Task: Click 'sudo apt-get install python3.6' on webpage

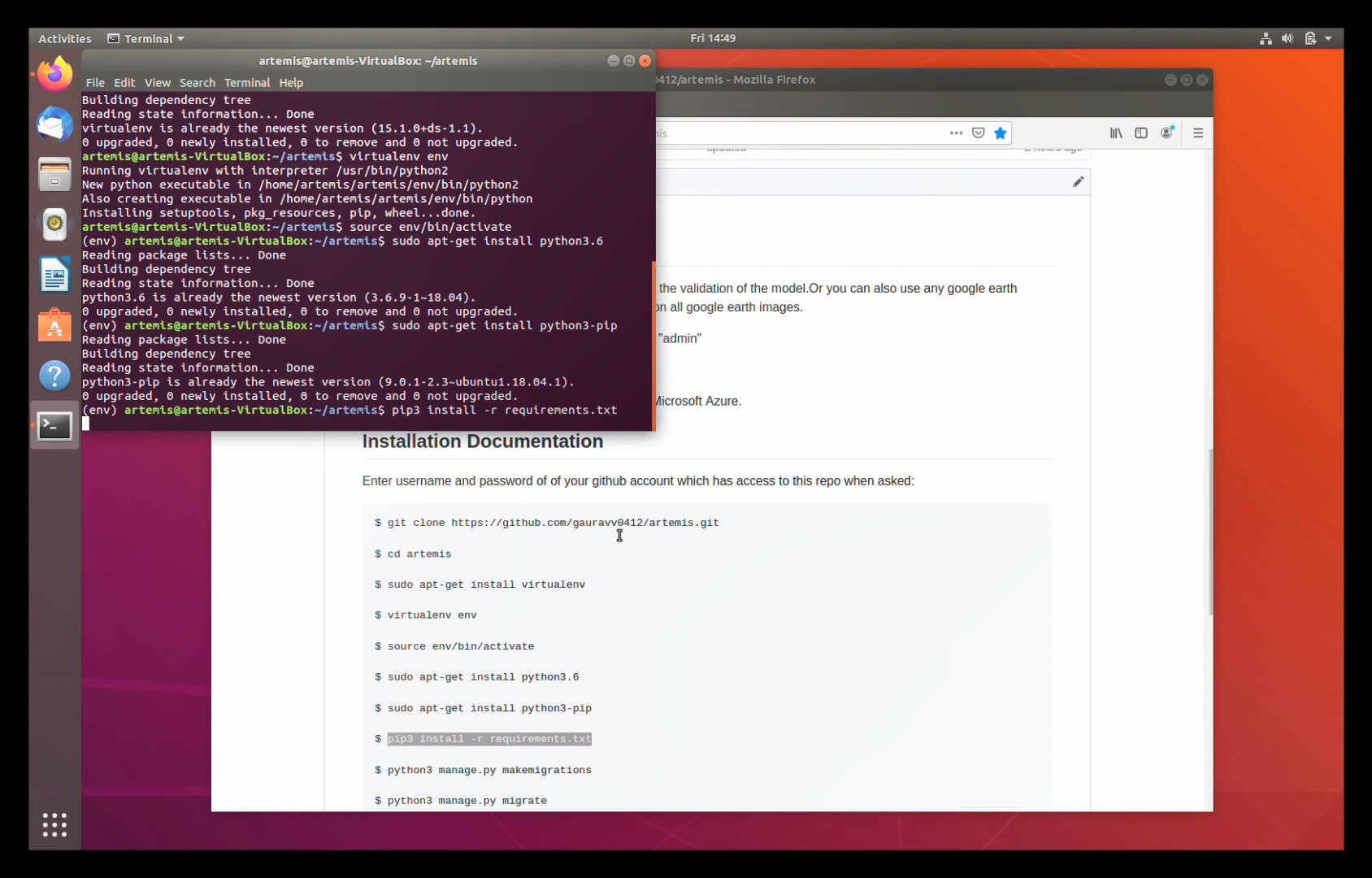Action: point(483,677)
